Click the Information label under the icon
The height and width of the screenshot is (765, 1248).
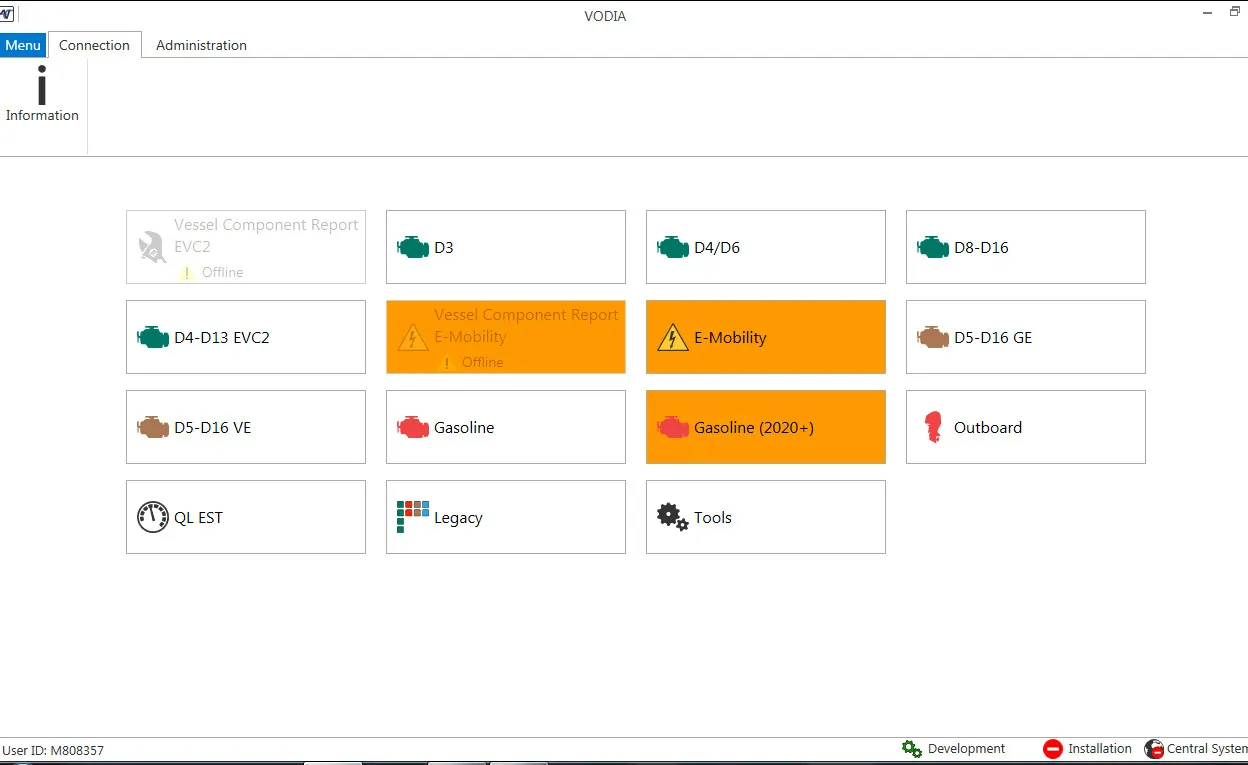[x=42, y=115]
